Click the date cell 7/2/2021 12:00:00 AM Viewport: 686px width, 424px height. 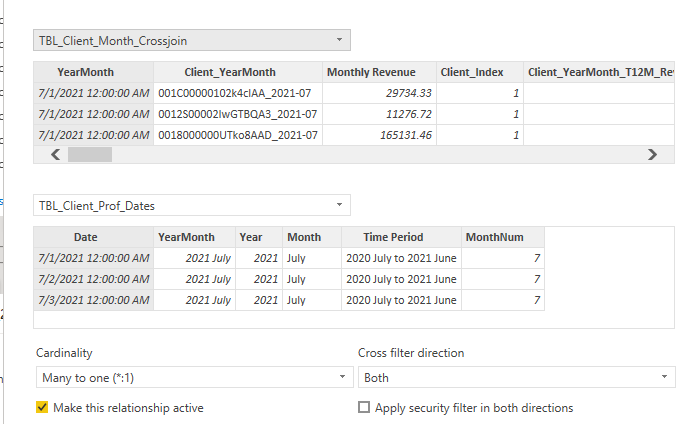click(94, 279)
